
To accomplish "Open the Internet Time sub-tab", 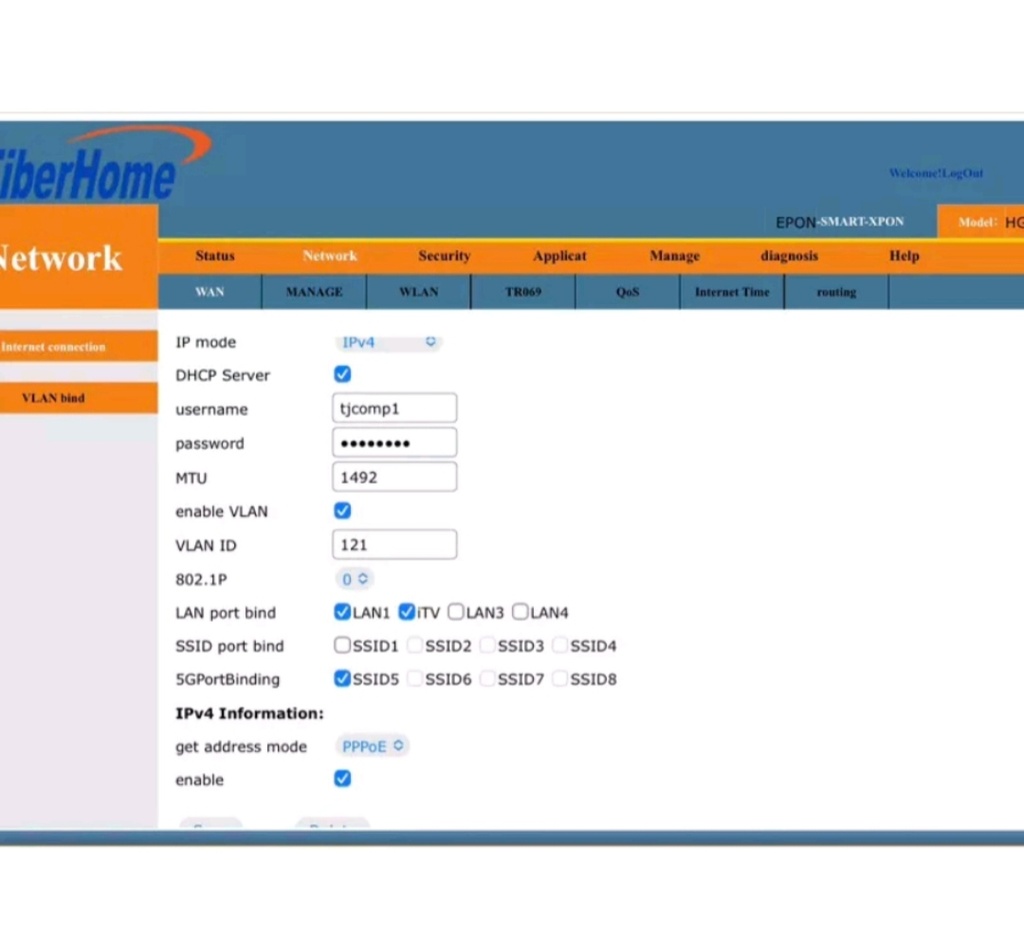I will tap(732, 292).
